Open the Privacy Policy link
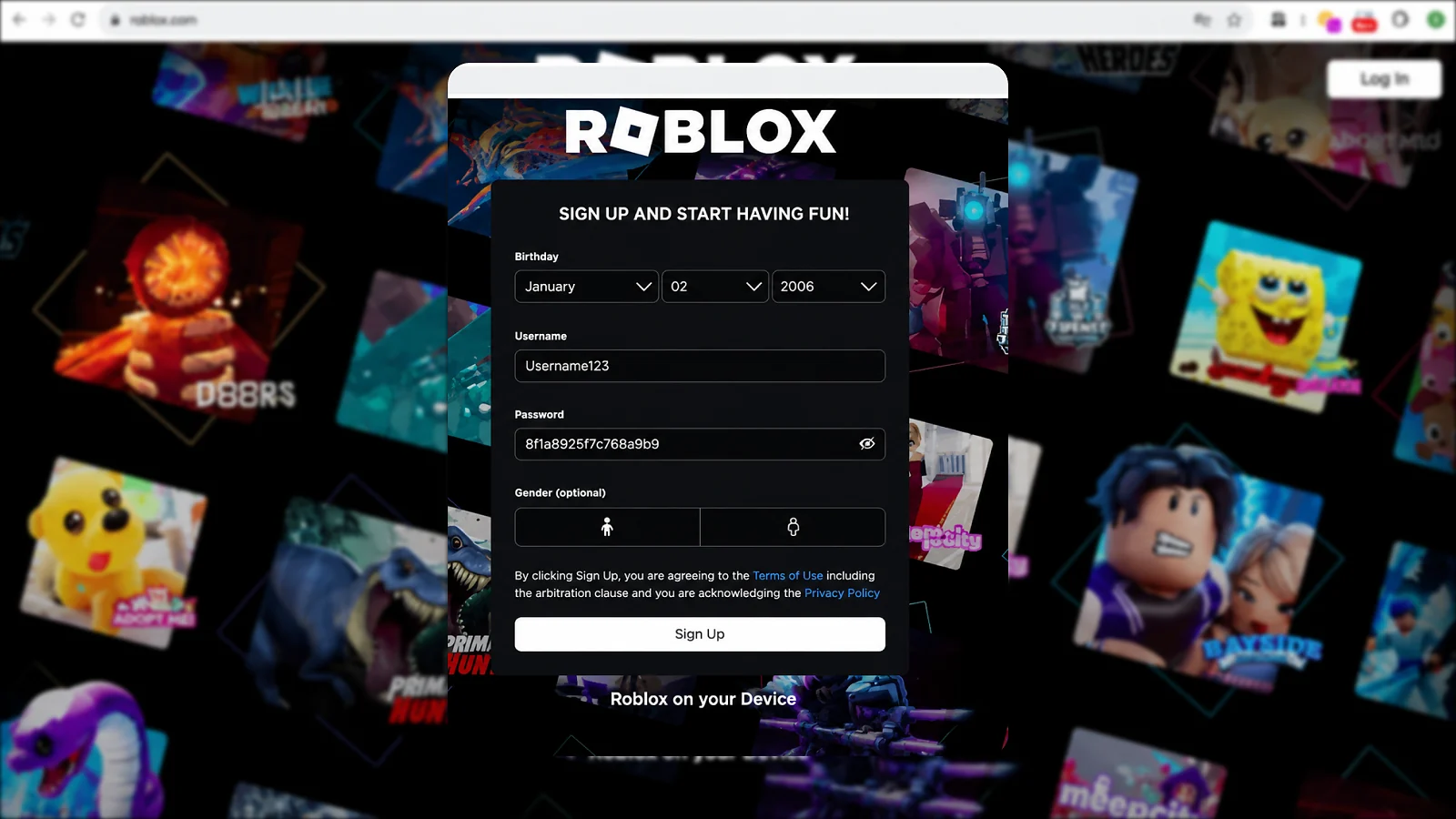Screen dimensions: 1456x819 [842, 592]
